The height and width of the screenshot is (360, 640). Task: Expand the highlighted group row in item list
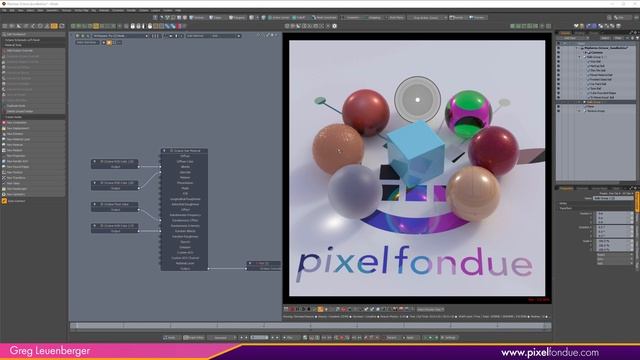pos(580,102)
